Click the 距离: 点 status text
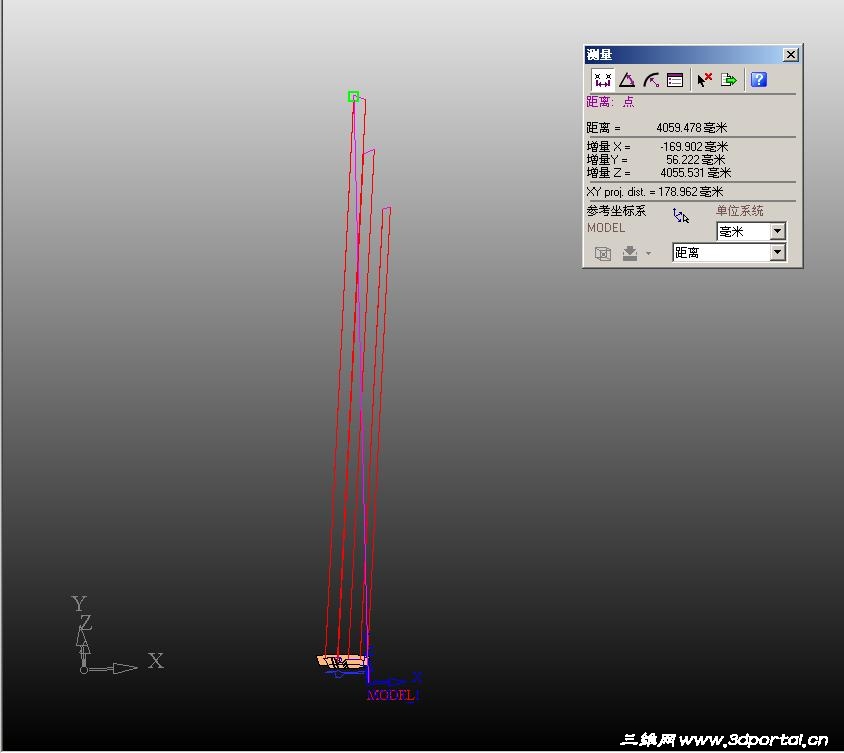Viewport: 844px width, 753px height. (610, 102)
